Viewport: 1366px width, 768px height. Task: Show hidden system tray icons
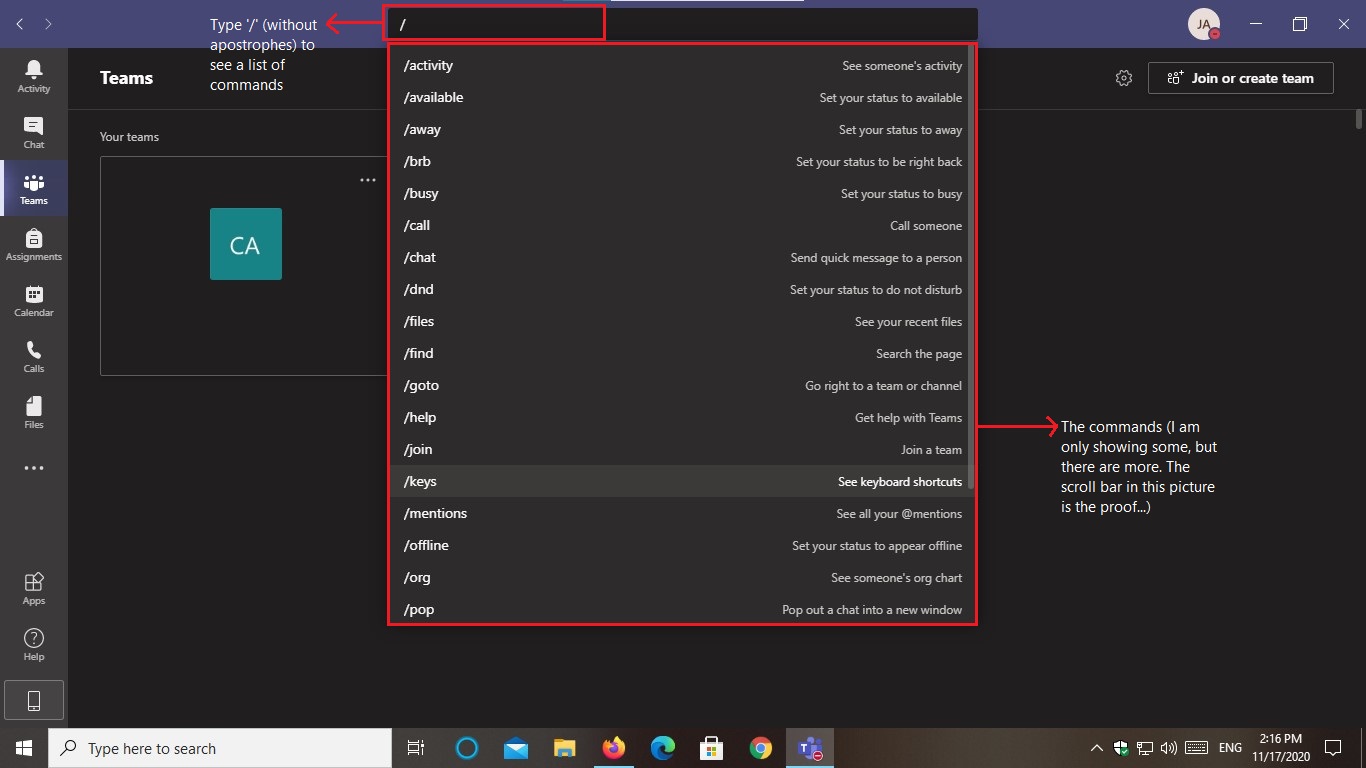coord(1097,748)
